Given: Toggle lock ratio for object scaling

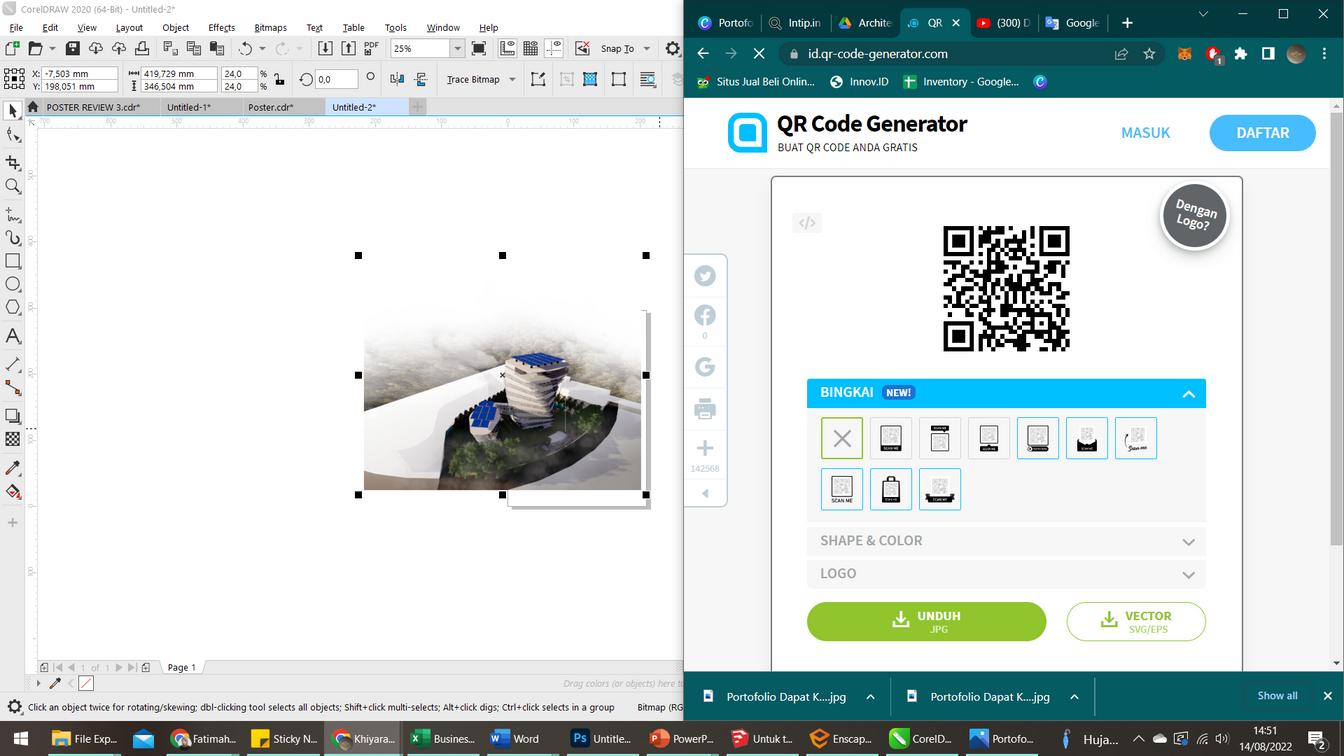Looking at the screenshot, I should [279, 79].
